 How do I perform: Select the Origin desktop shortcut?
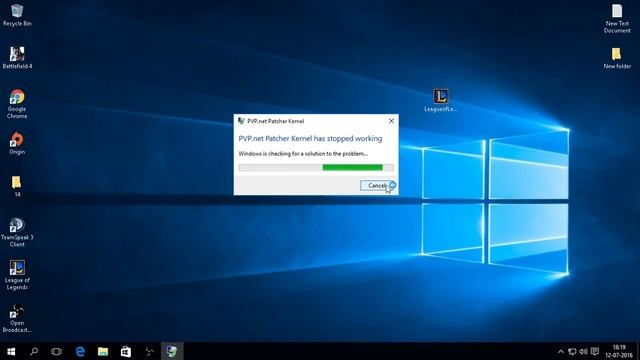pos(17,143)
